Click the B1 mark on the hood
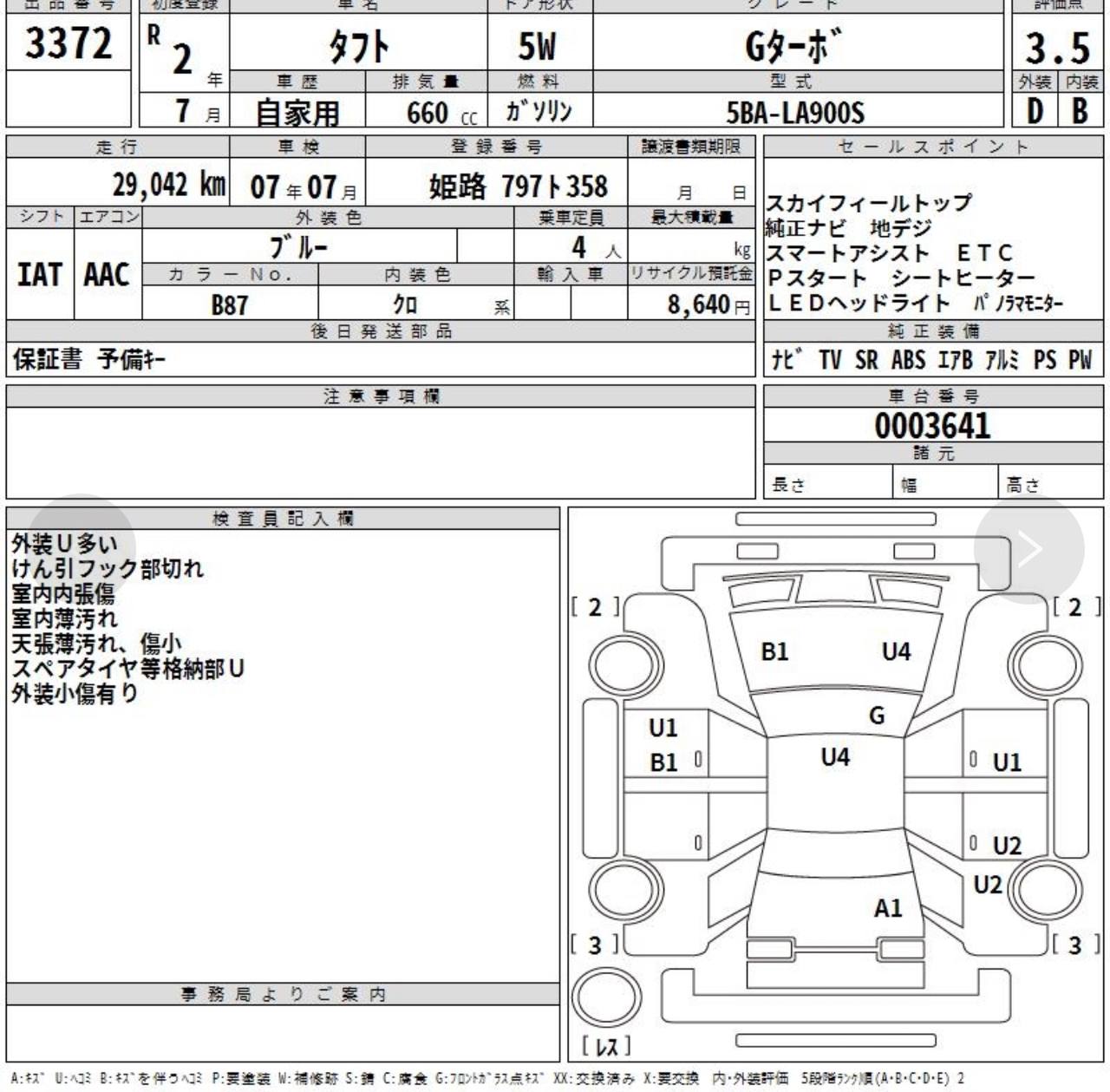The width and height of the screenshot is (1110, 1092). [x=774, y=651]
